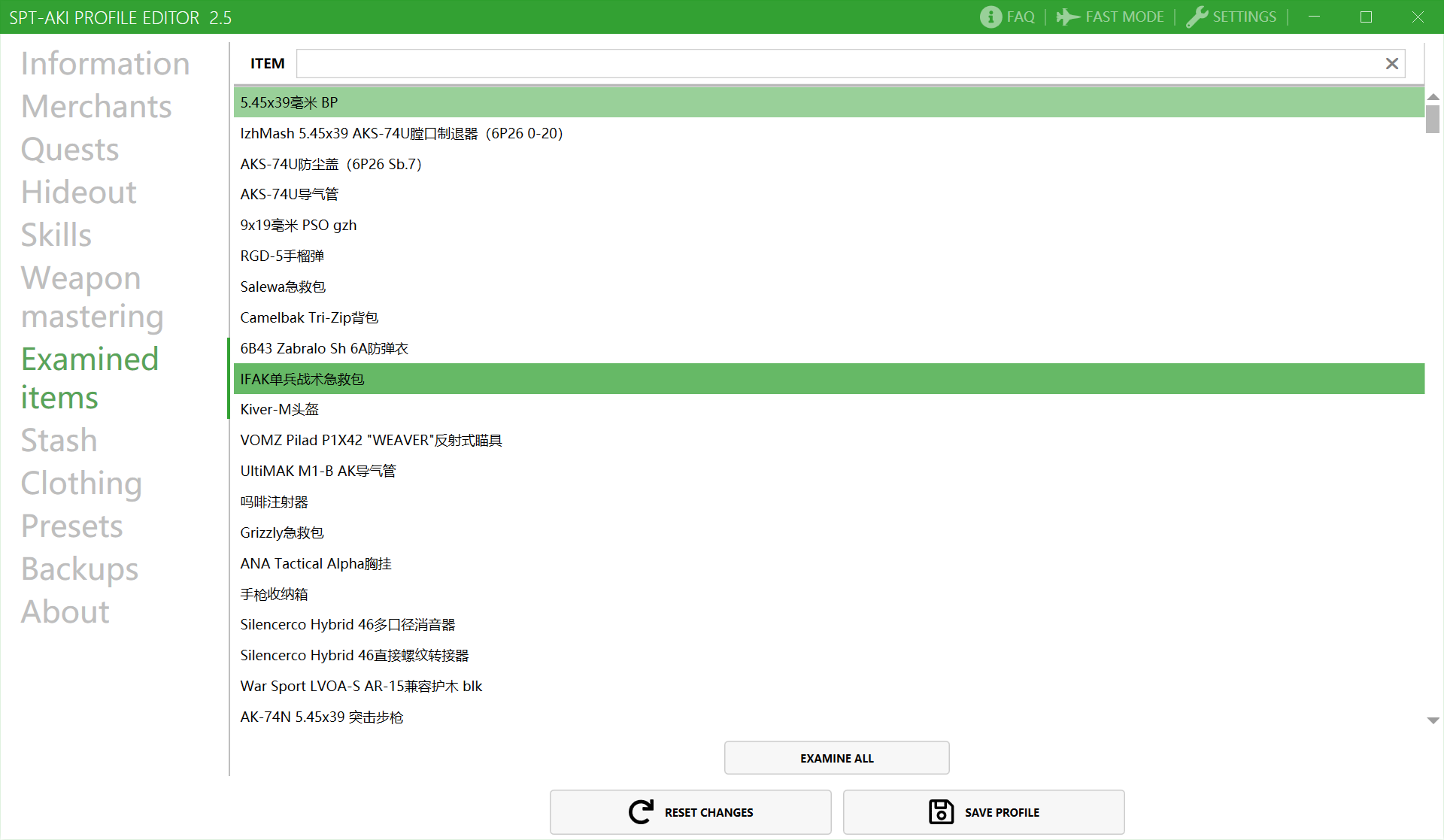Click the list scrollbar down arrow
This screenshot has width=1444, height=840.
(1433, 720)
